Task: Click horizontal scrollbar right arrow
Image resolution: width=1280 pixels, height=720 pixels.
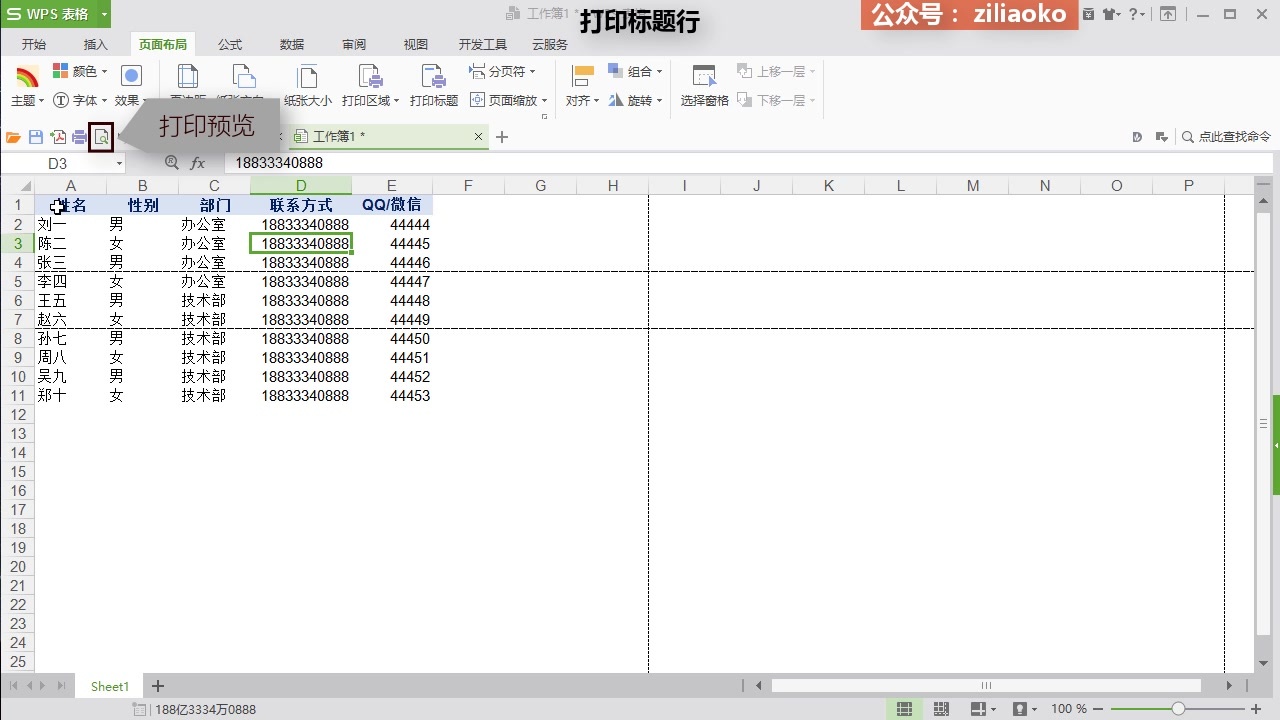Action: (x=1229, y=686)
